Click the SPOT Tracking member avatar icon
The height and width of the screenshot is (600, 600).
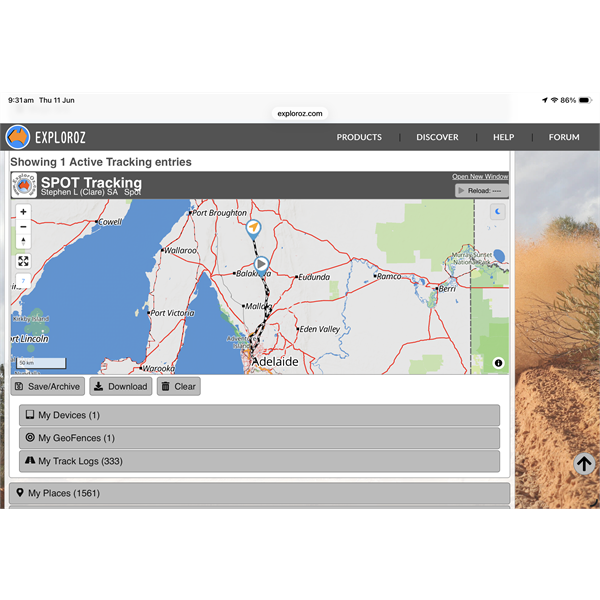24,185
